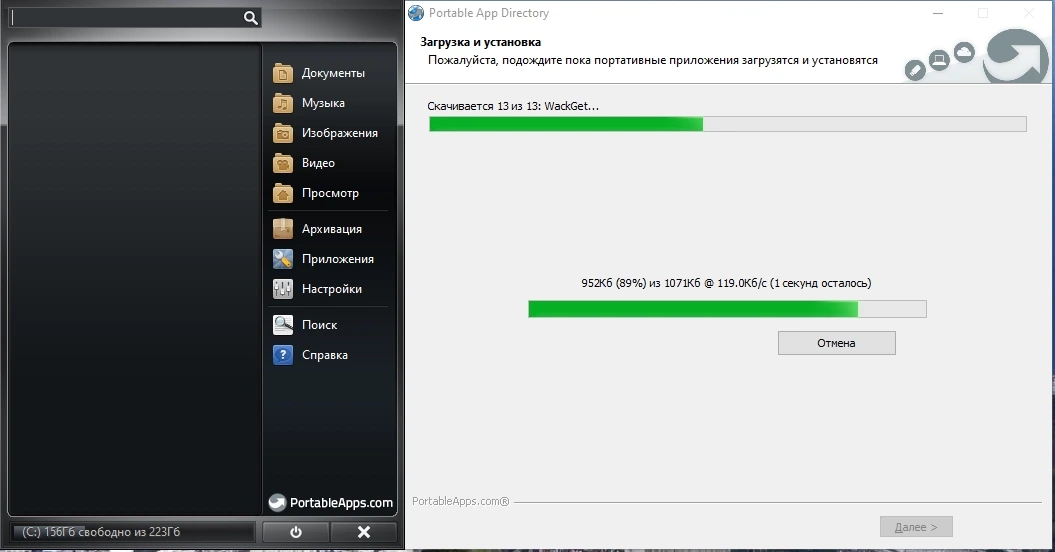1055x552 pixels.
Task: Click the power eject button
Action: click(295, 532)
